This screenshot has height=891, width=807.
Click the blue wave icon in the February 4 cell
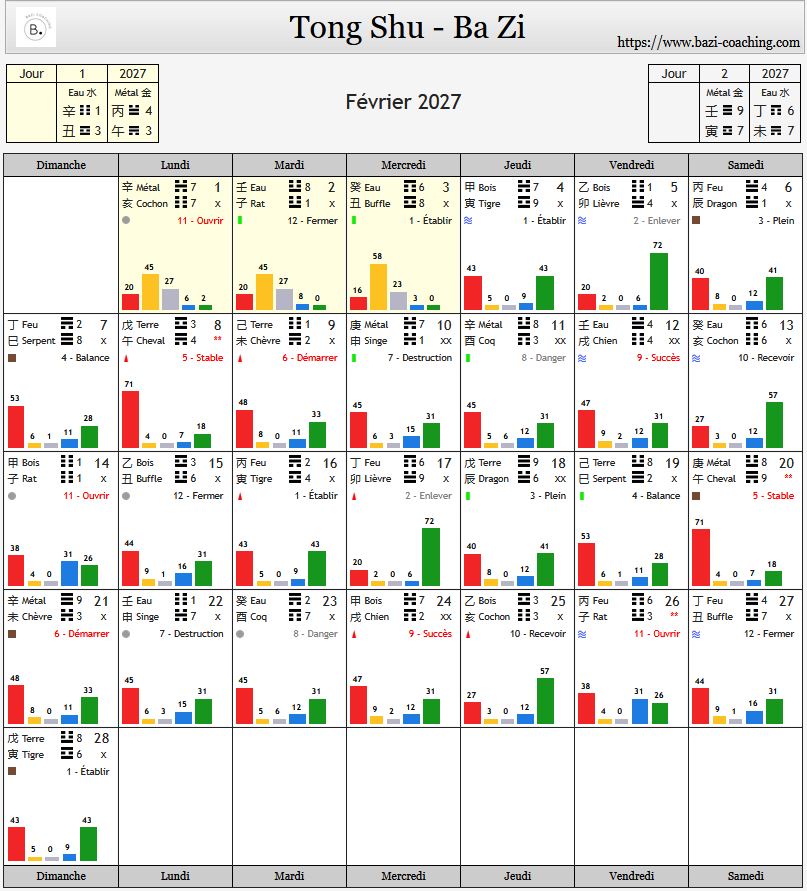pyautogui.click(x=467, y=220)
